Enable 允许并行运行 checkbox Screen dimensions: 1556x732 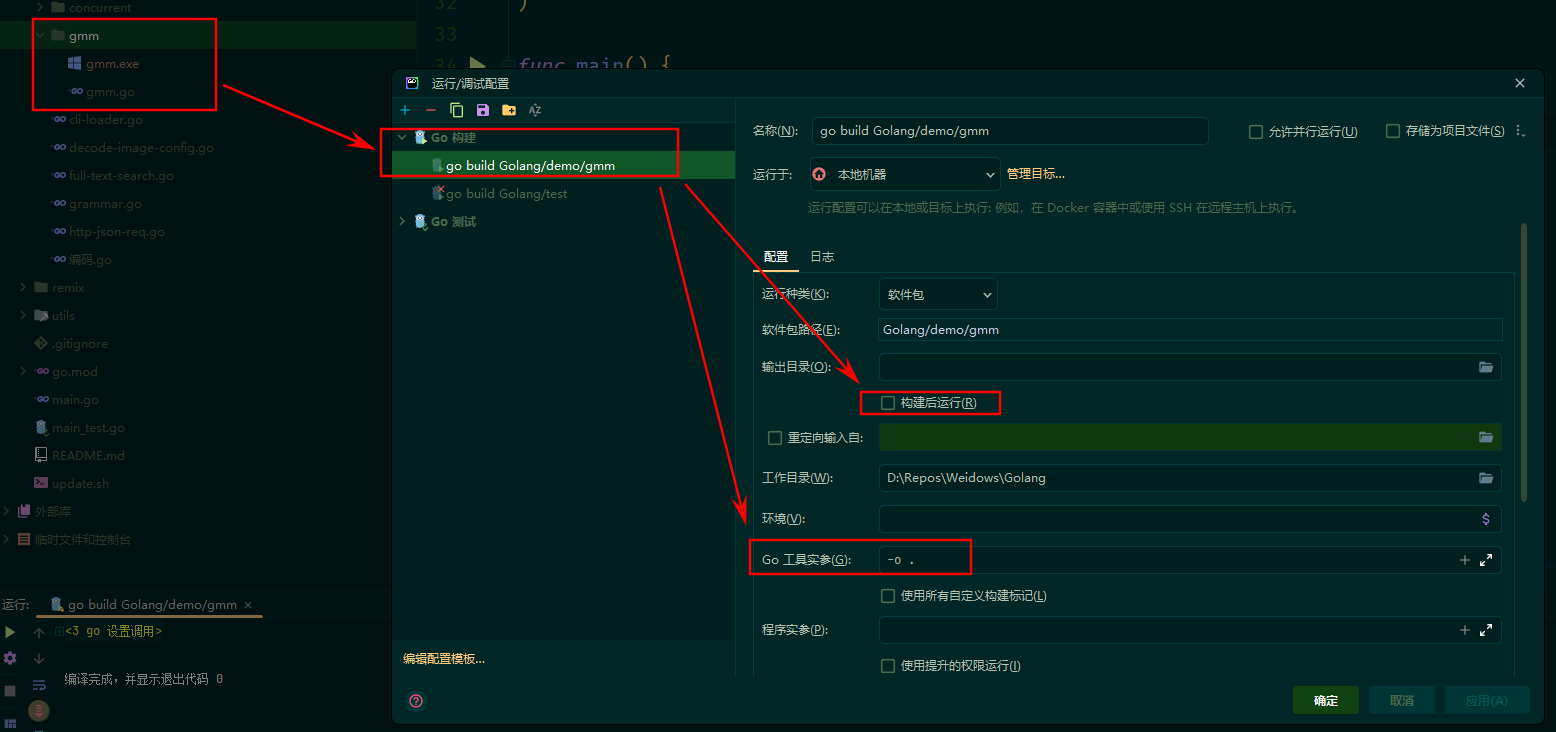(1256, 132)
